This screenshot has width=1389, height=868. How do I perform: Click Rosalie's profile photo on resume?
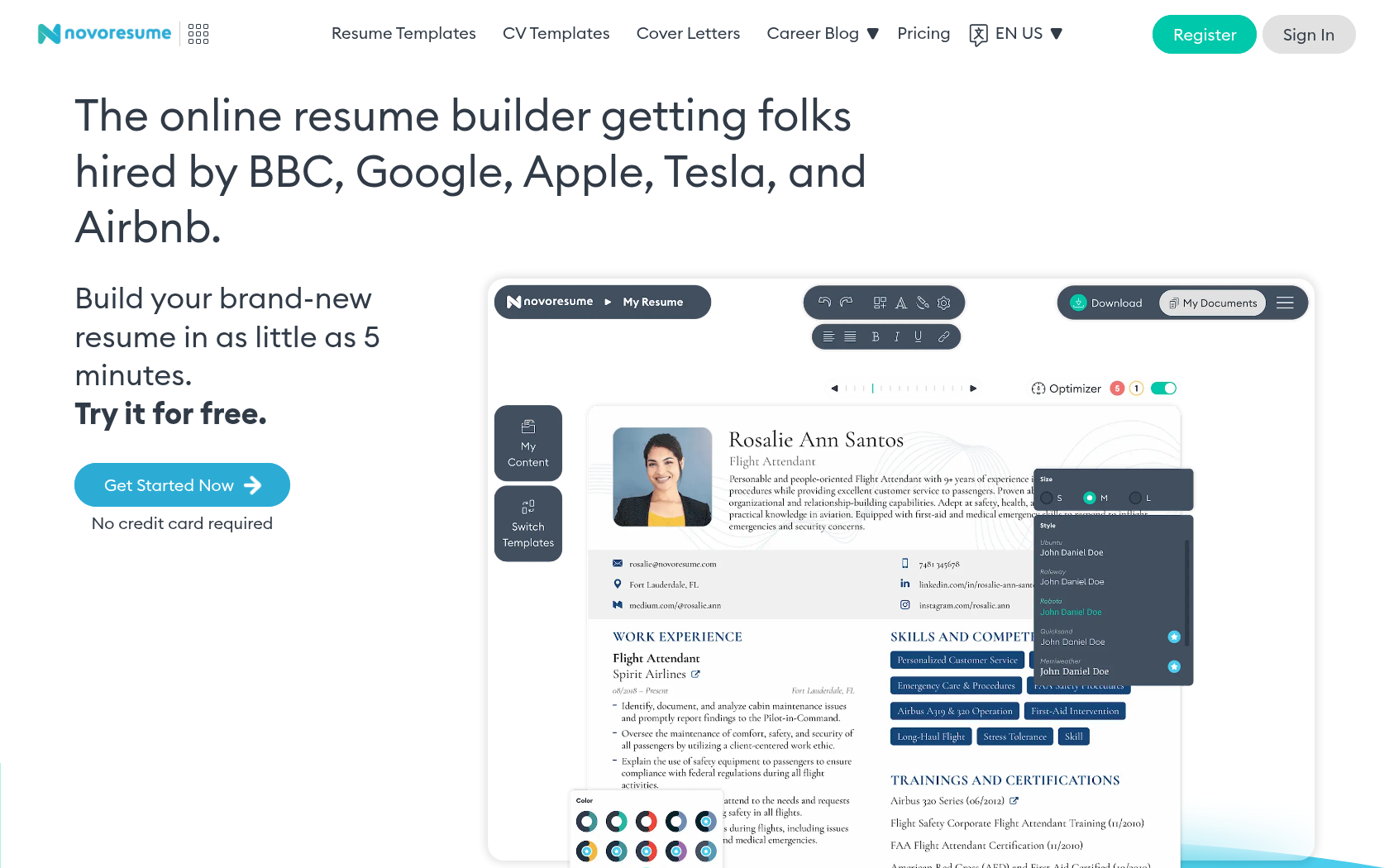(x=662, y=477)
